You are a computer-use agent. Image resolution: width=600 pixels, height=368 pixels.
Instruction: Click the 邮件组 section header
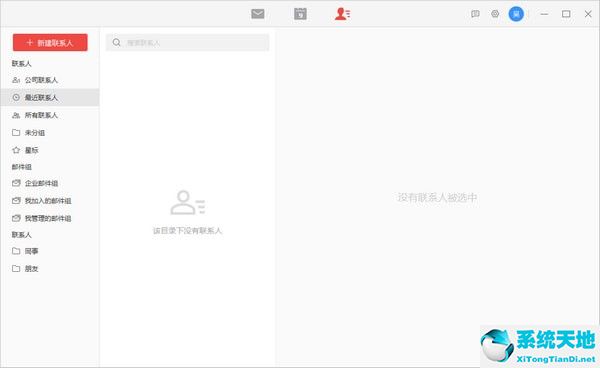click(22, 167)
